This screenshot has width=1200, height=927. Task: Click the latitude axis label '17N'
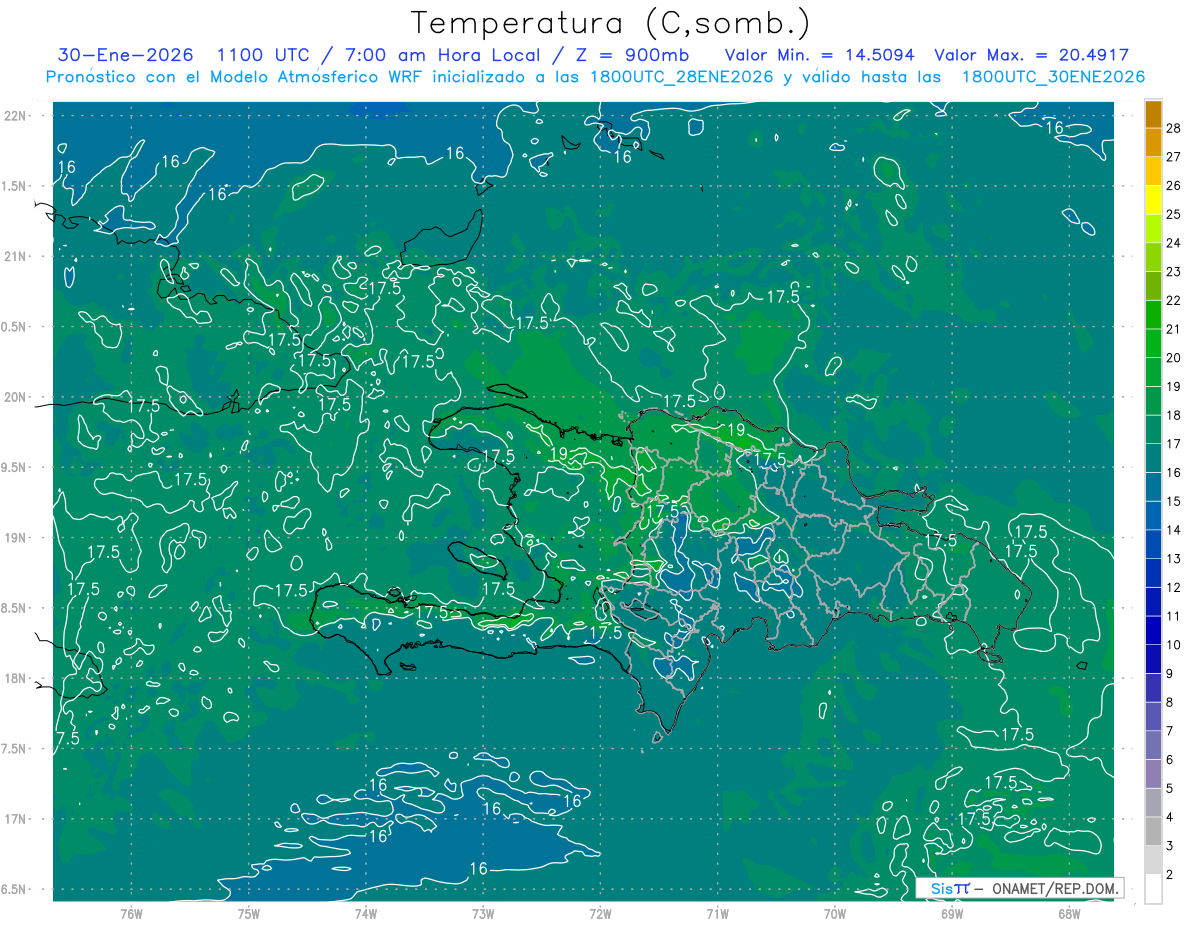[x=16, y=819]
